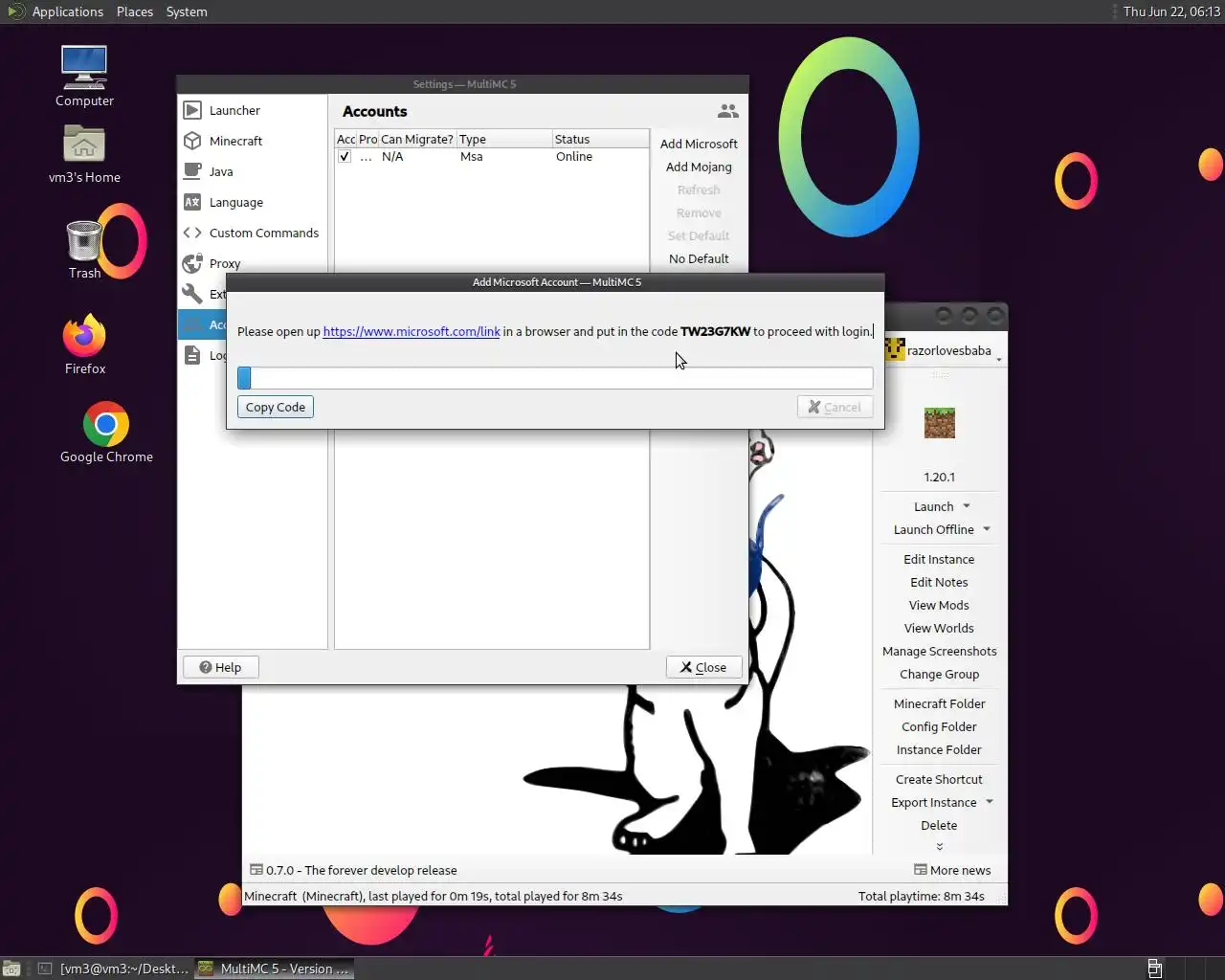
Task: Click Add Mojang account button
Action: pos(699,167)
